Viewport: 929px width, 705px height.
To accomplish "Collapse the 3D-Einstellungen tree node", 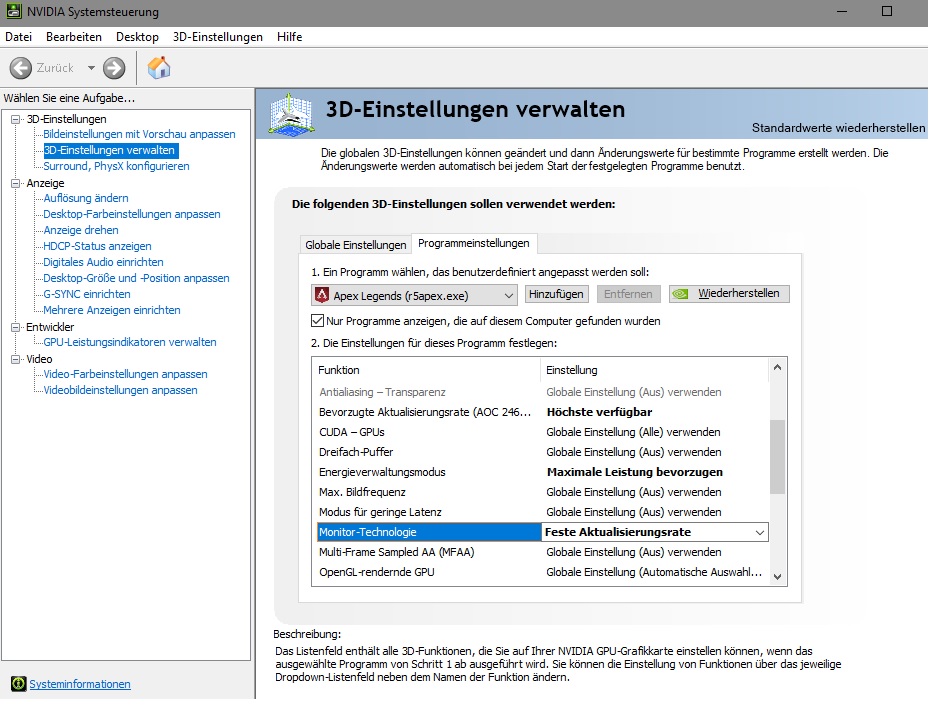I will pyautogui.click(x=15, y=119).
